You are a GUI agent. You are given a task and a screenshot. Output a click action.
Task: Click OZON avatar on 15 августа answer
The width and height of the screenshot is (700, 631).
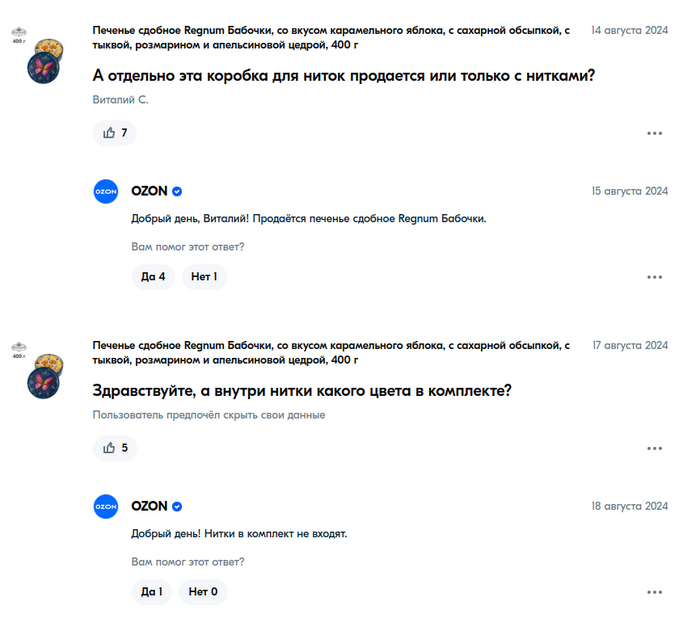pyautogui.click(x=106, y=191)
